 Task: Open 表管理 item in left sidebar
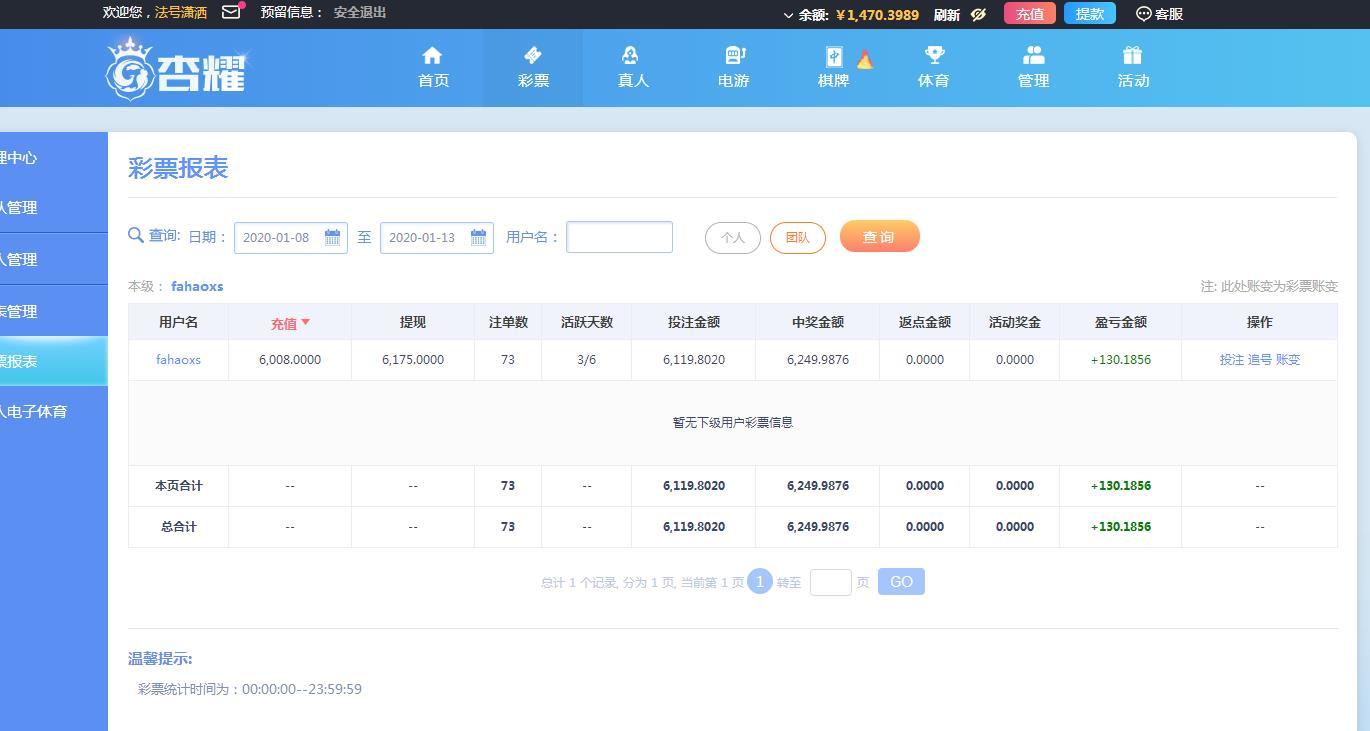pyautogui.click(x=54, y=311)
